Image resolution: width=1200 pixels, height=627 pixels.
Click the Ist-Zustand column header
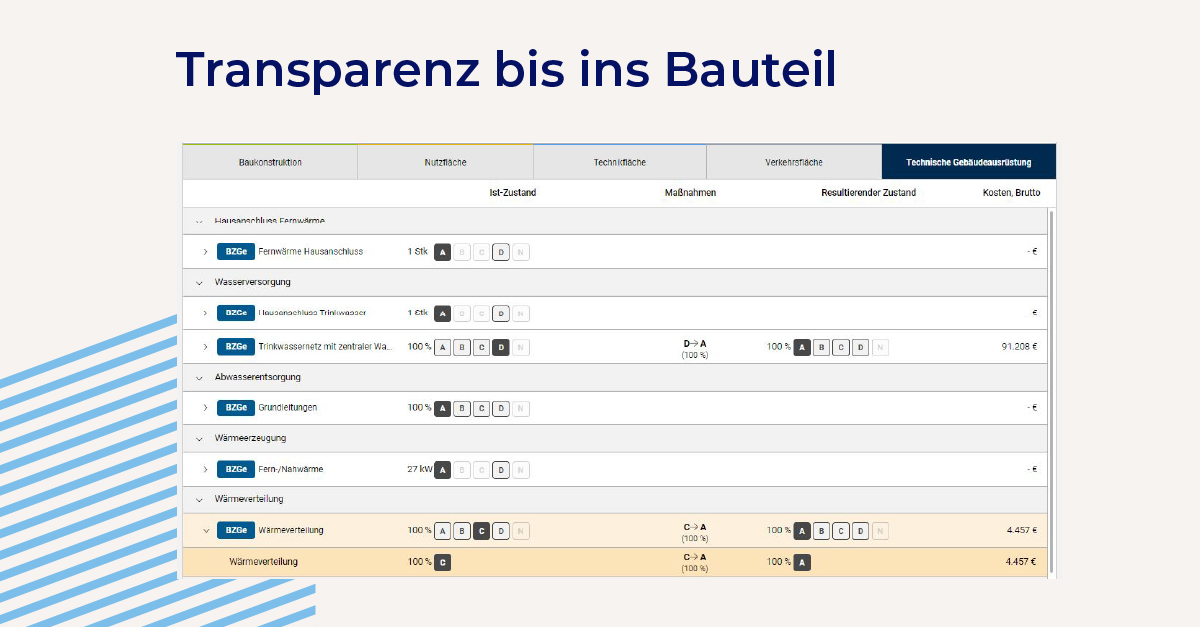tap(512, 192)
